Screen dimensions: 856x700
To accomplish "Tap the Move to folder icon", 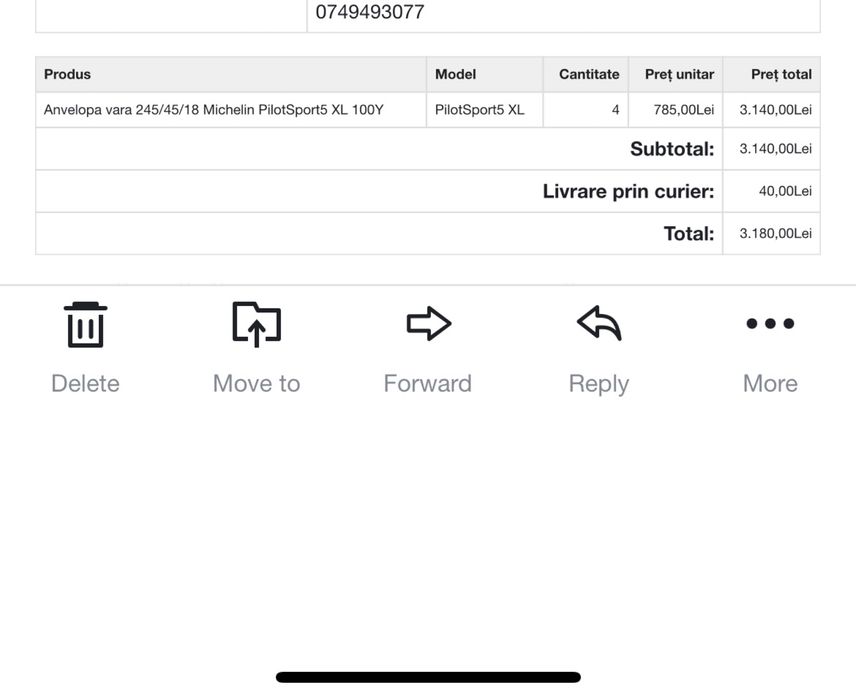I will tap(257, 324).
